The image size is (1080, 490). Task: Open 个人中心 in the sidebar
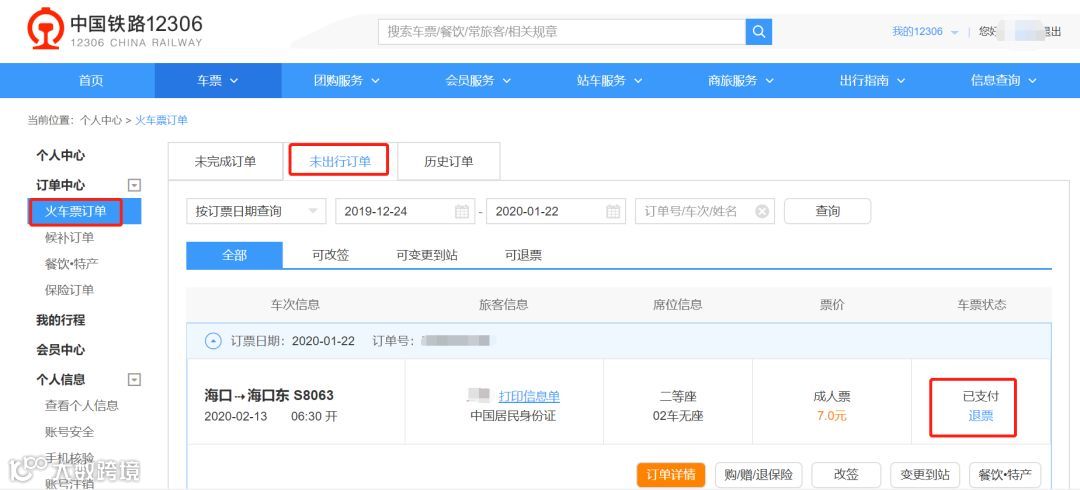click(61, 156)
